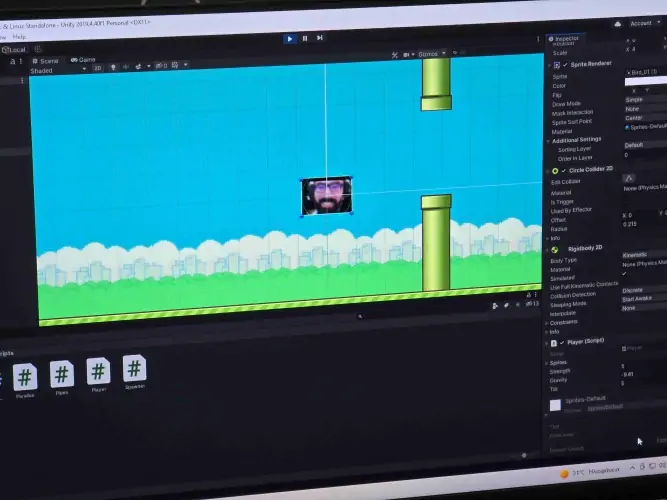The height and width of the screenshot is (500, 667).
Task: Switch to the Game tab
Action: [x=83, y=60]
